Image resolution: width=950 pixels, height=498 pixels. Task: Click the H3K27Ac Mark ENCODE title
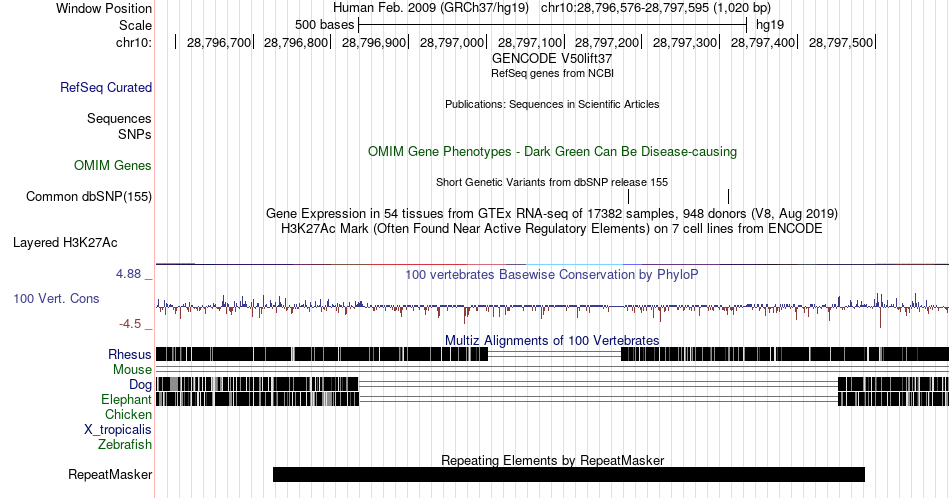552,228
